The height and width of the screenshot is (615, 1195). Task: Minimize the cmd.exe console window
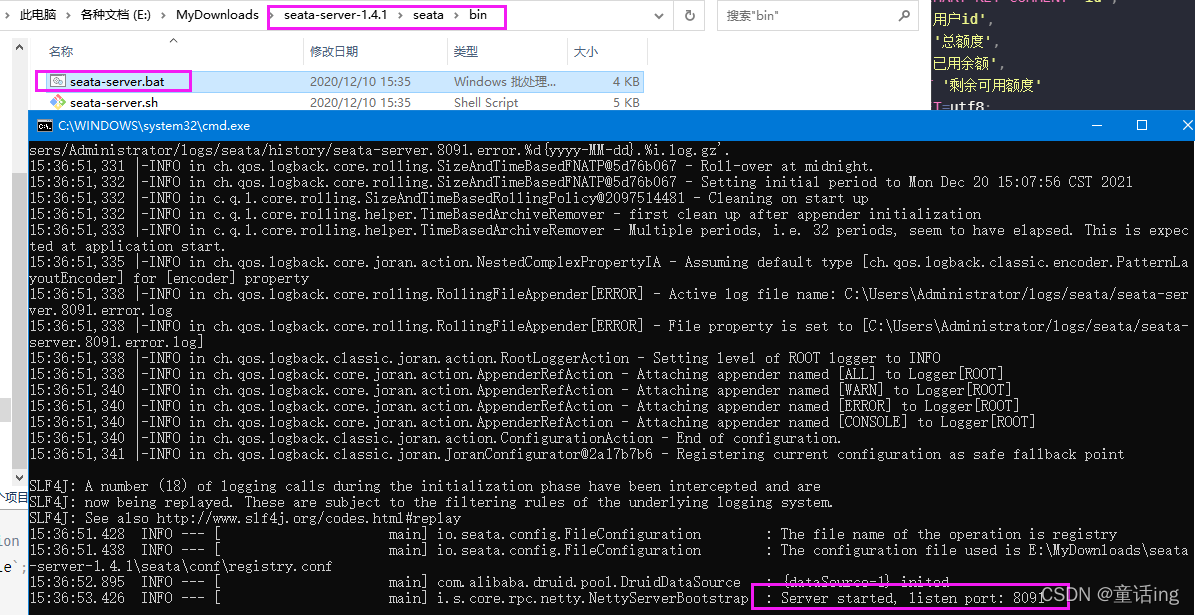coord(1097,125)
